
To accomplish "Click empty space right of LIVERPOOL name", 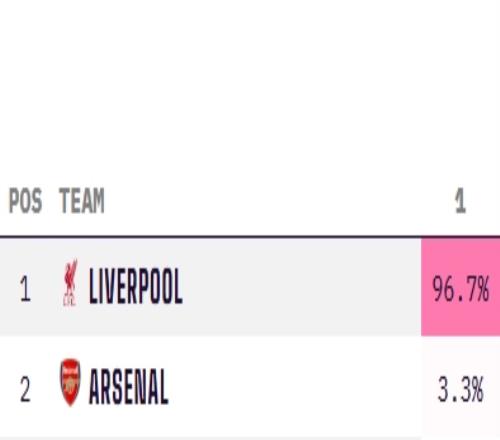I will click(x=300, y=287).
